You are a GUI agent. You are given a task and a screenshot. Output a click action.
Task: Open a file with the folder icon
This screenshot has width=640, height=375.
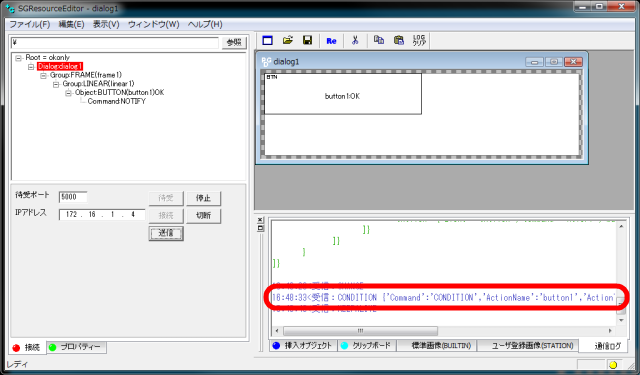click(x=288, y=40)
